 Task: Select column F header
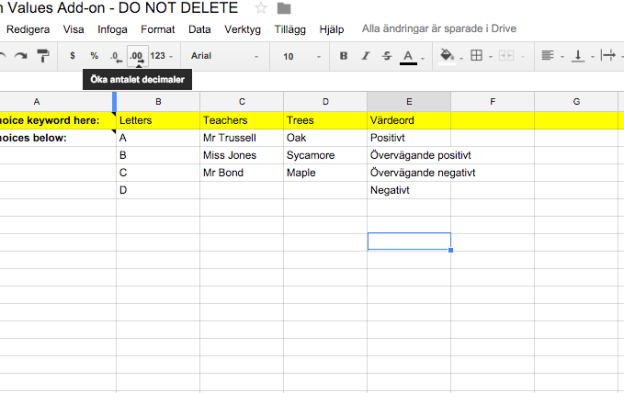(x=493, y=102)
